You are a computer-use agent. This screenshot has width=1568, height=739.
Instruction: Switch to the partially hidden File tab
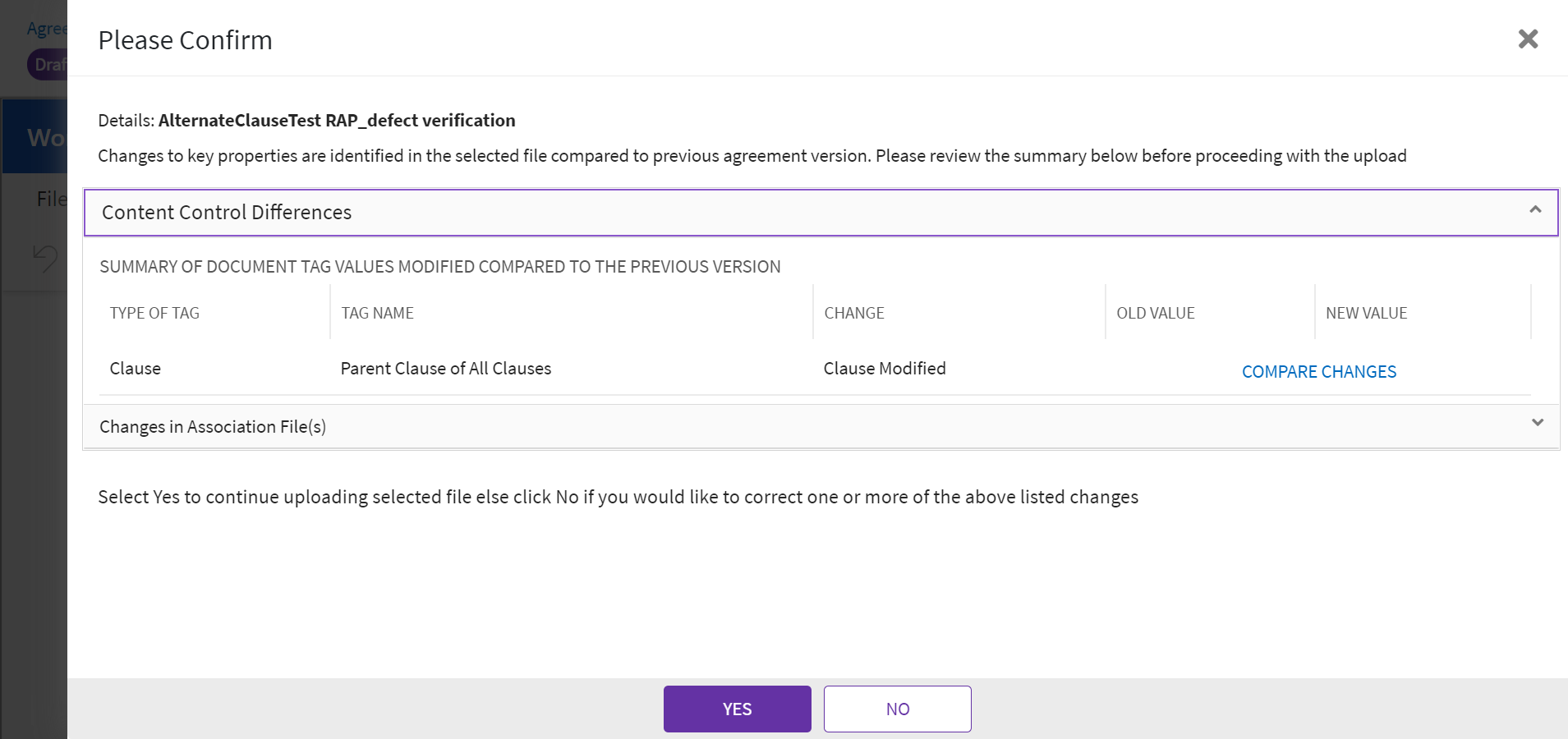51,199
